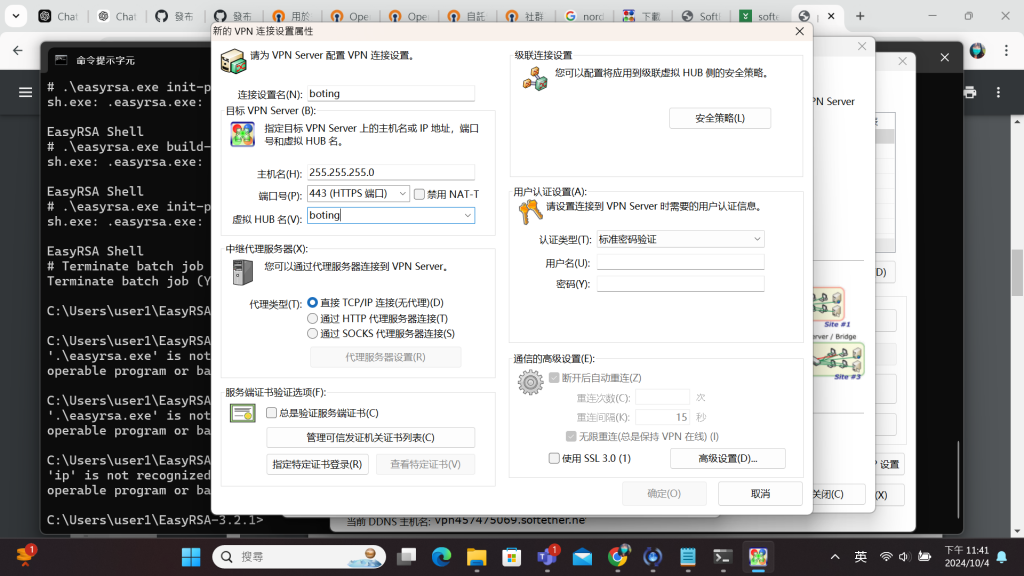Expand the 虚拟 HUB 名 dropdown
Viewport: 1024px width, 576px height.
(x=468, y=216)
